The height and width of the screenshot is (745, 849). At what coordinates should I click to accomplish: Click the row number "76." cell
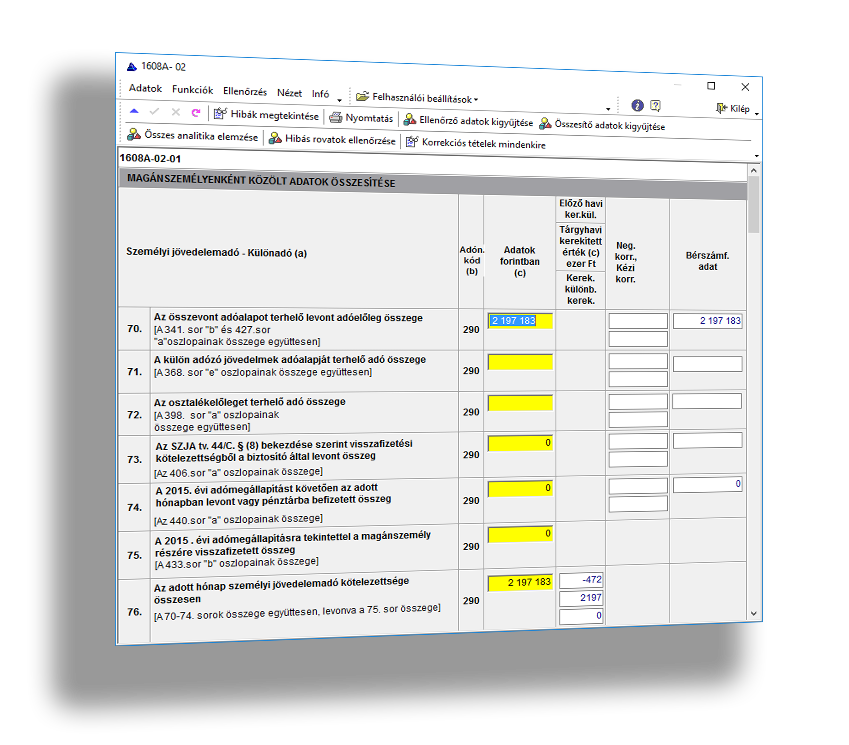pos(134,612)
